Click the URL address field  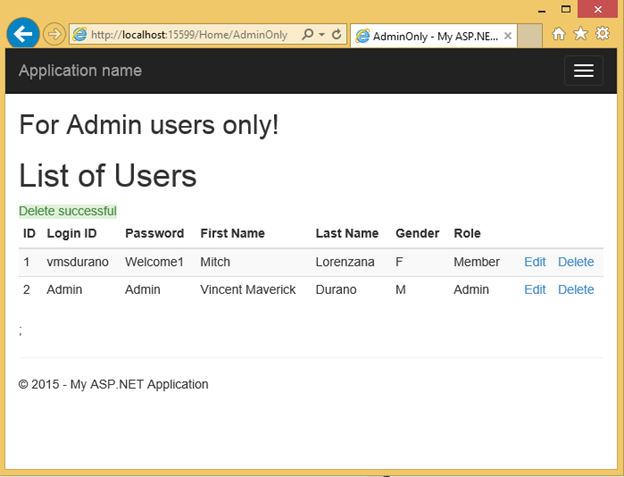pos(190,34)
